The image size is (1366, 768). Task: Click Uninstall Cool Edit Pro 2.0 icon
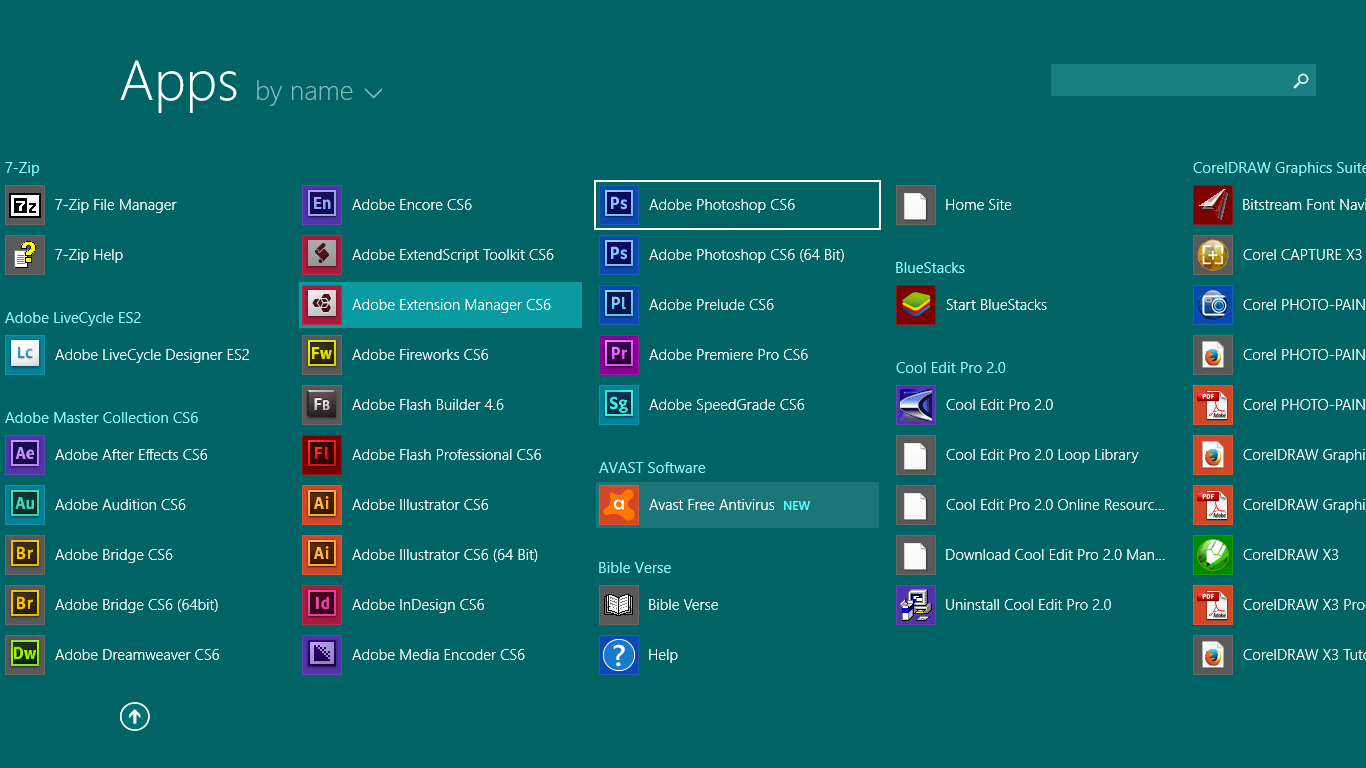[x=916, y=605]
